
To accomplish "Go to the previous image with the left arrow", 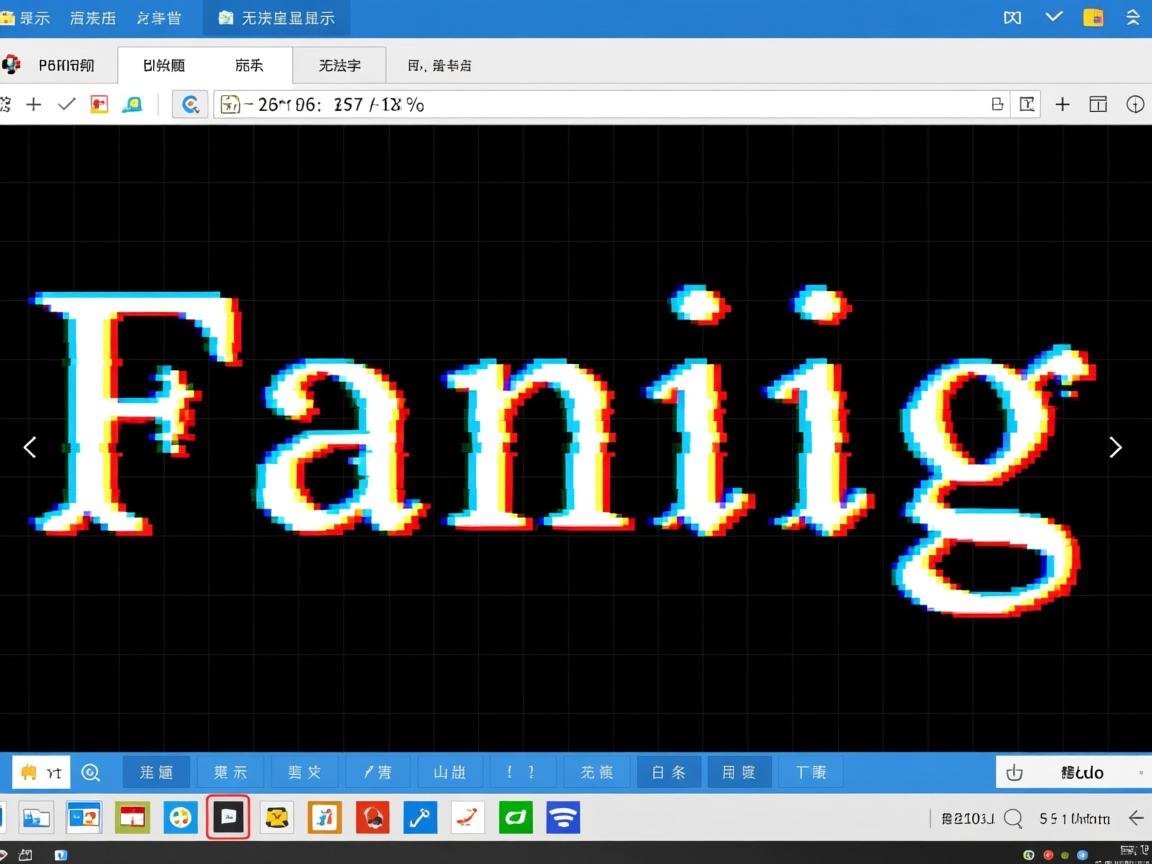I will (x=30, y=447).
